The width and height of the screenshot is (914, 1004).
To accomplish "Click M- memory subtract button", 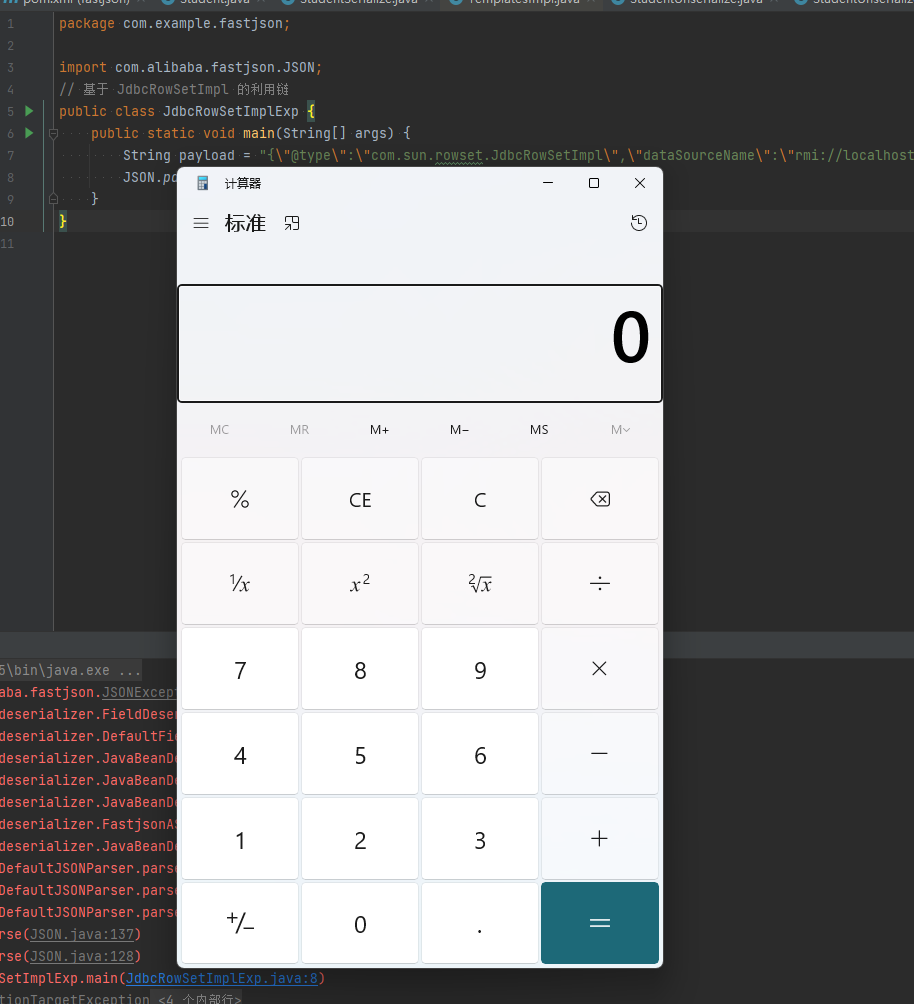I will 459,430.
